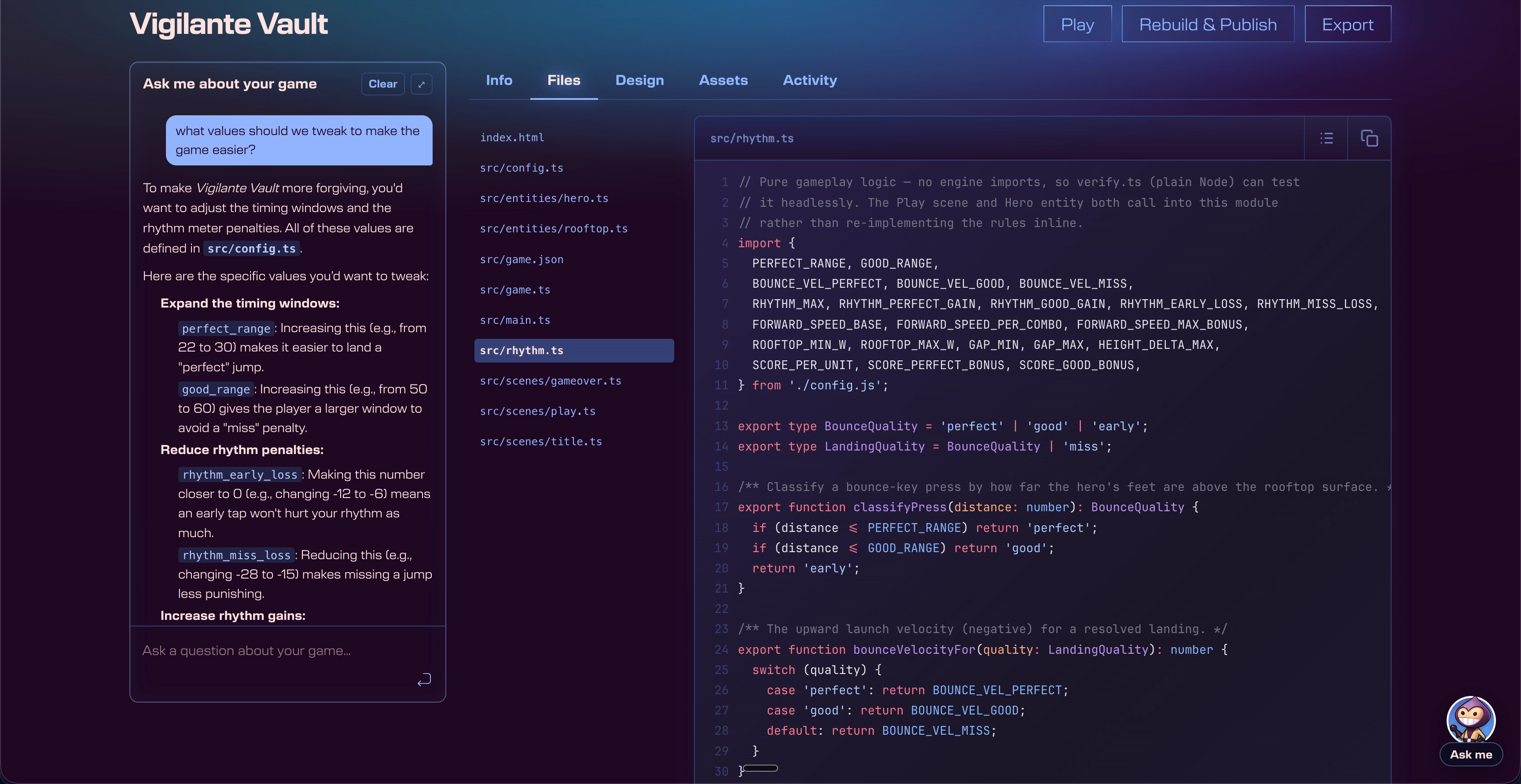Click the perfect_range code chip

tap(226, 328)
